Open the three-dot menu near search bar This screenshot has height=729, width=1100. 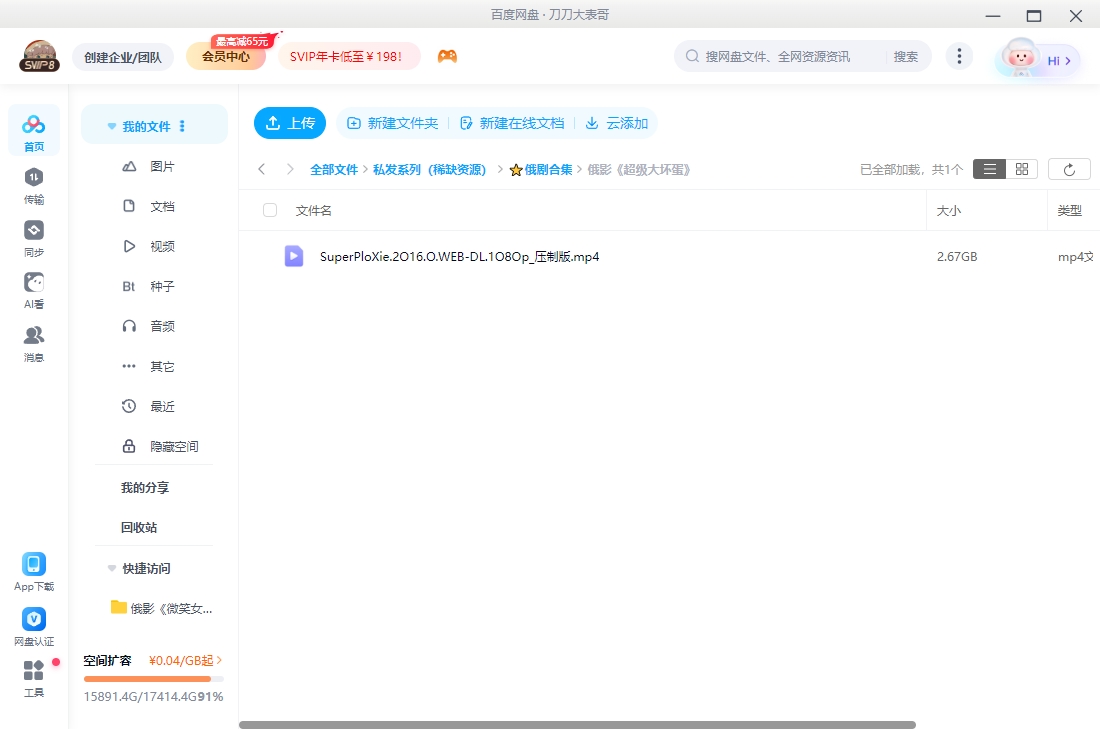coord(959,57)
